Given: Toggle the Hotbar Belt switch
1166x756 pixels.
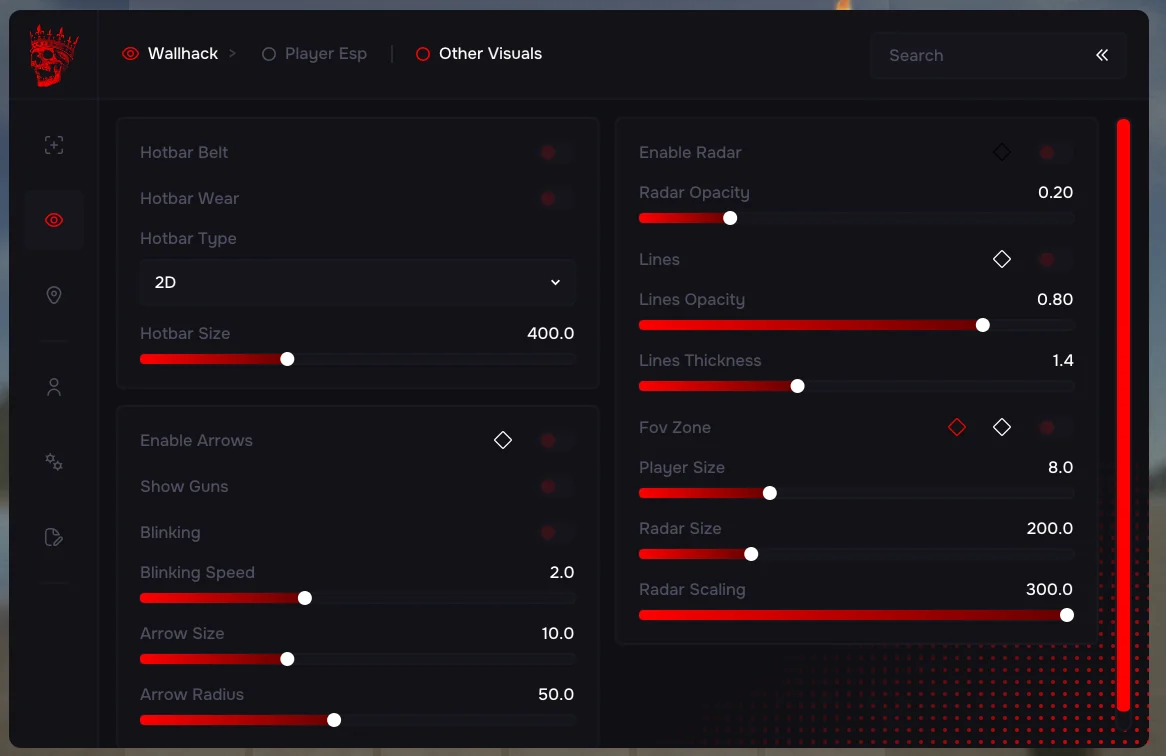Looking at the screenshot, I should click(x=557, y=152).
